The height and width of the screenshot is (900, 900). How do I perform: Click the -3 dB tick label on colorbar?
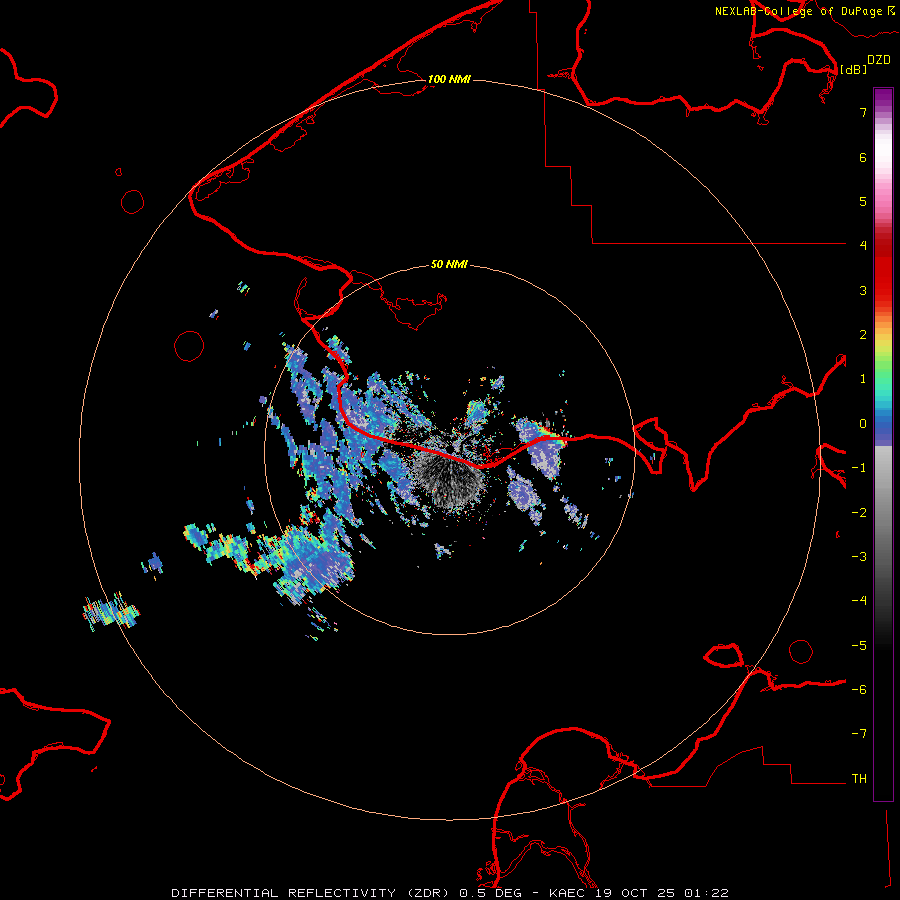coord(859,557)
